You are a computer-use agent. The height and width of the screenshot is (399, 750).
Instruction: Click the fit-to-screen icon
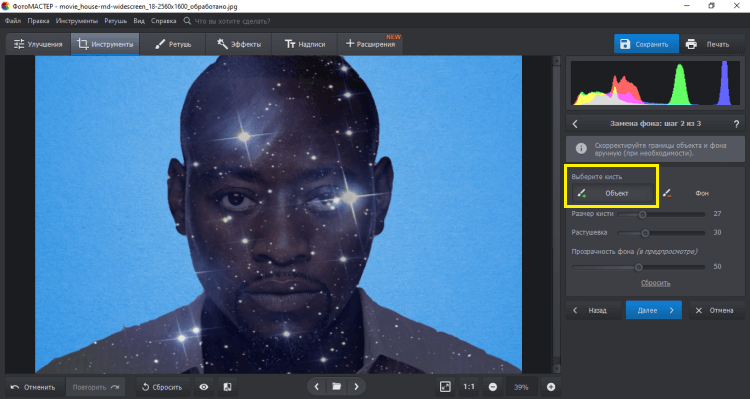point(445,387)
